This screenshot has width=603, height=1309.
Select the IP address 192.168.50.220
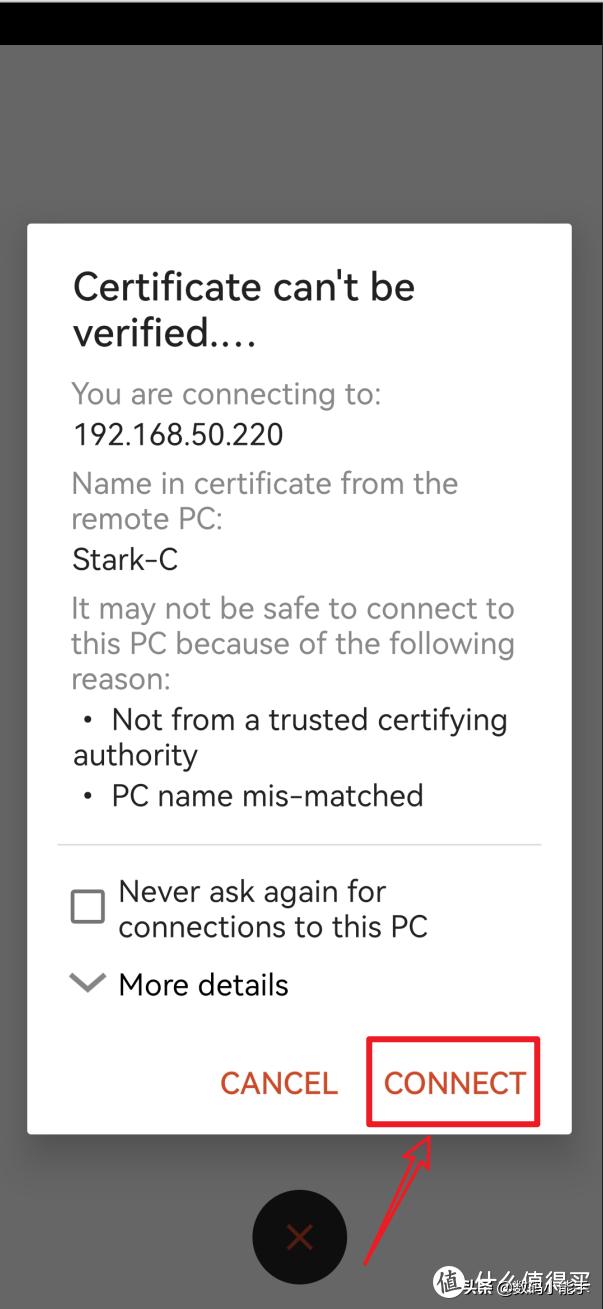click(x=178, y=435)
